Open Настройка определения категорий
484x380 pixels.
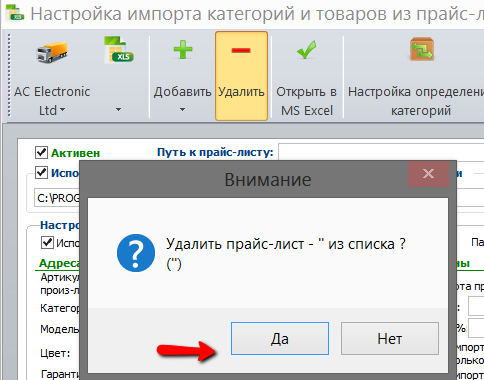click(415, 76)
